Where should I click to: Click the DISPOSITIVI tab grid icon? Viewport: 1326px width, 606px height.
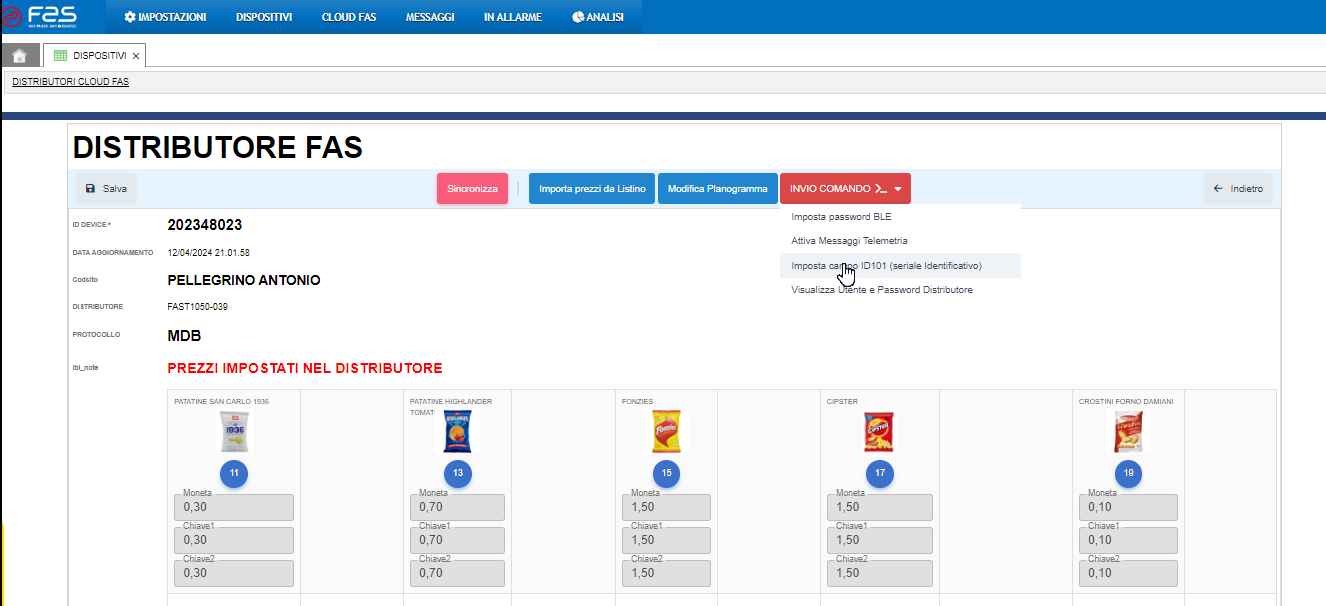pos(60,56)
